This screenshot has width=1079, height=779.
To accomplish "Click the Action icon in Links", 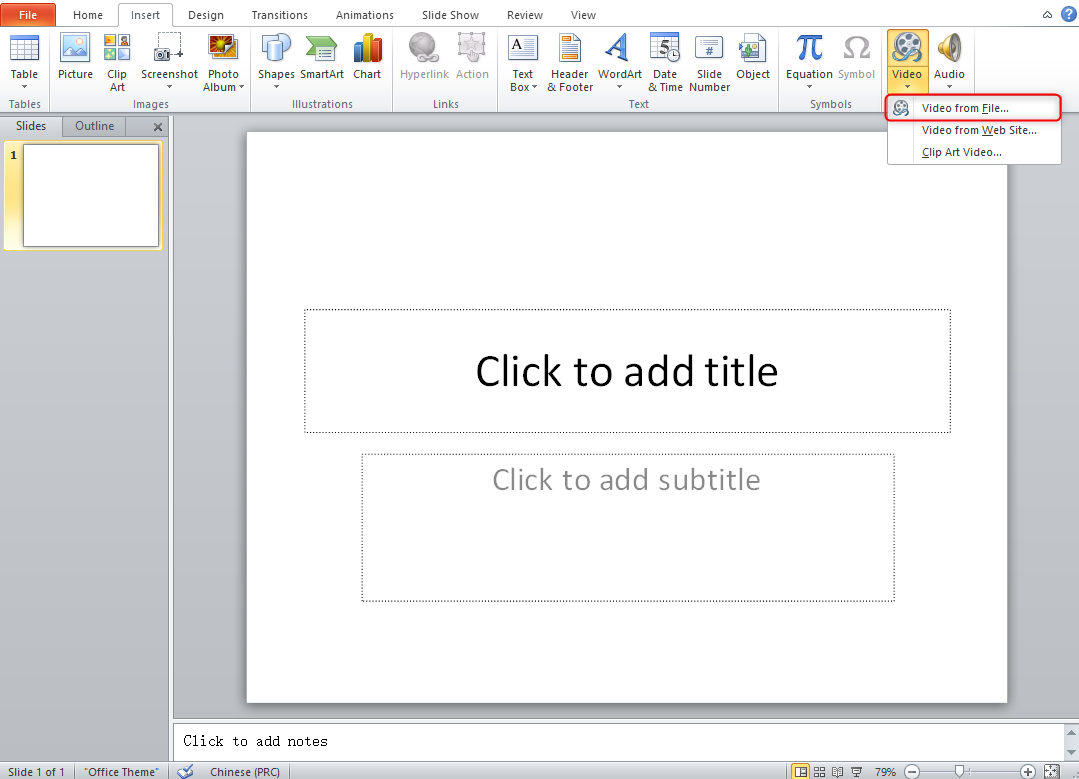I will 472,48.
